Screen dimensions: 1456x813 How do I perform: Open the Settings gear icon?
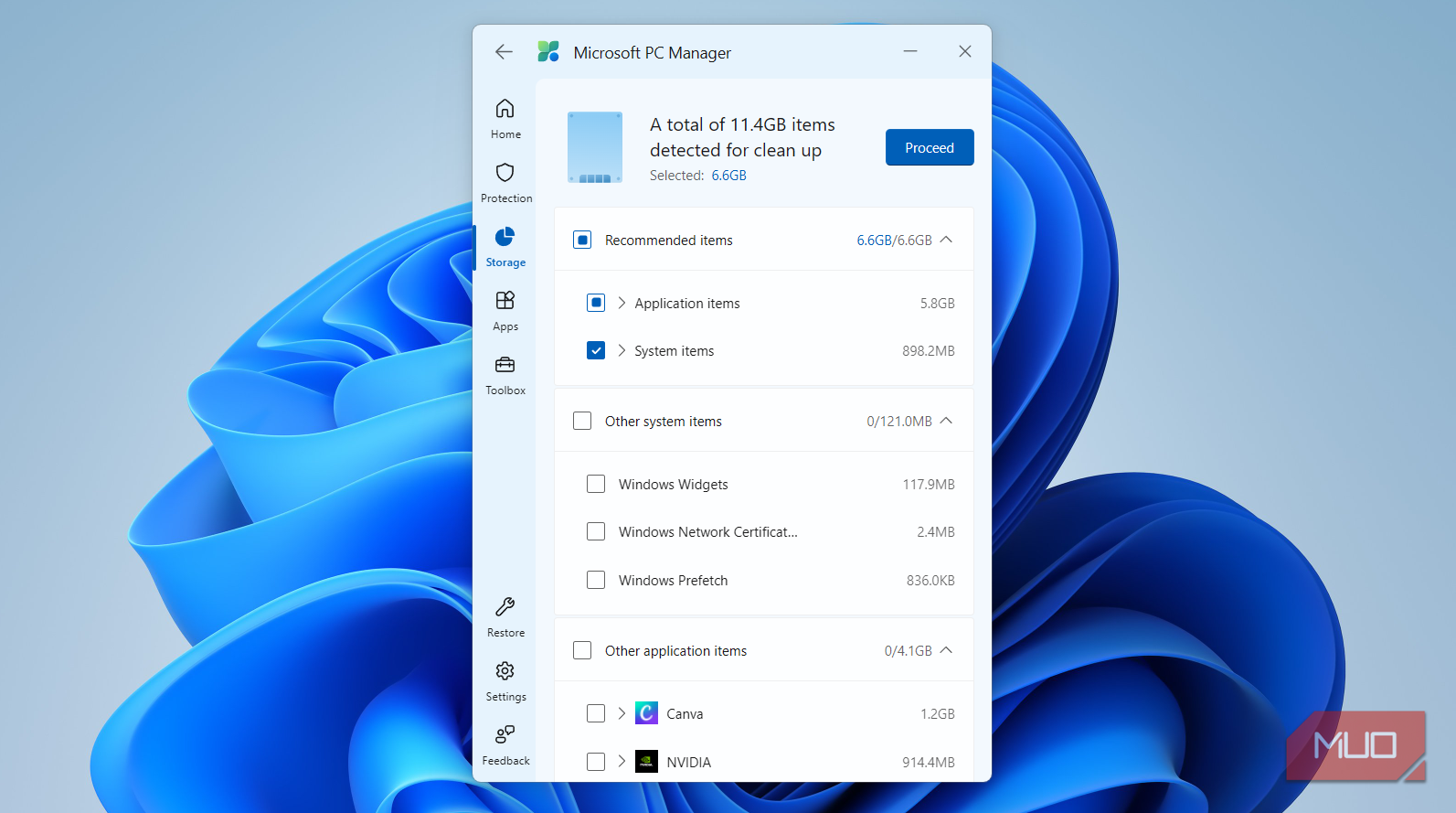click(505, 671)
